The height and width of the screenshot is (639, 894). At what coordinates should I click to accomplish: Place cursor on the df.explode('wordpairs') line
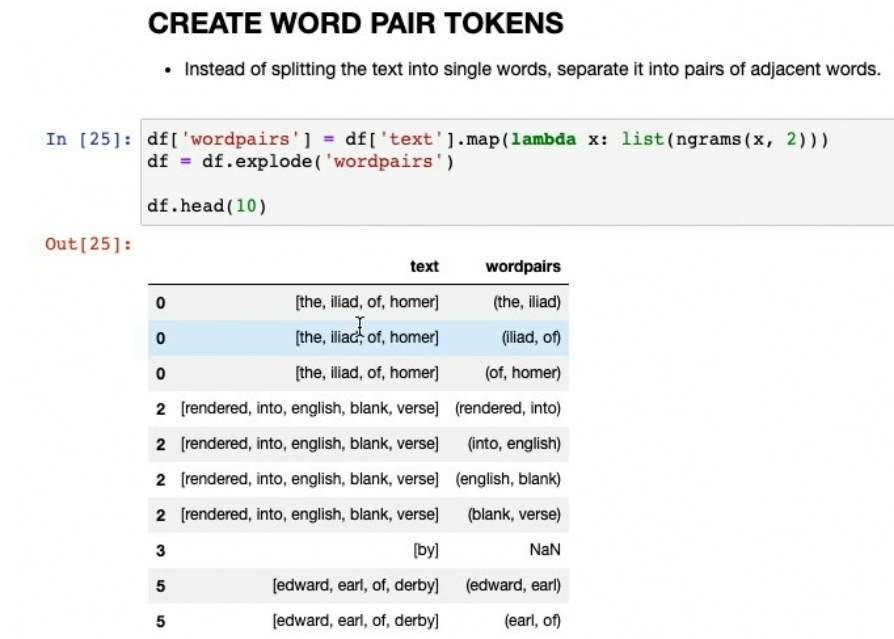pos(300,162)
